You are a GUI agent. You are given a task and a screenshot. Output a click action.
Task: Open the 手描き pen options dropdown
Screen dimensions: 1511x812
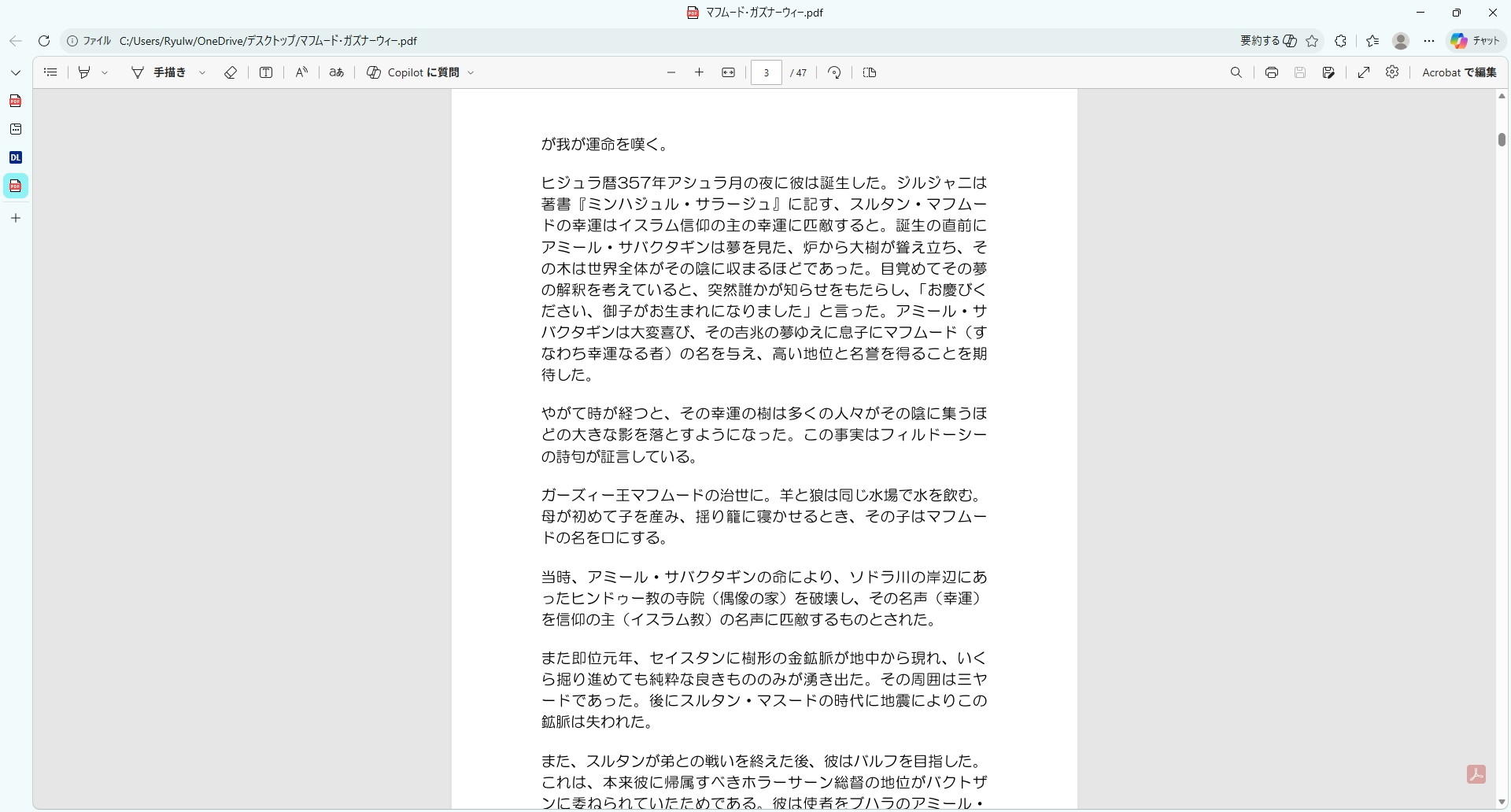(202, 72)
